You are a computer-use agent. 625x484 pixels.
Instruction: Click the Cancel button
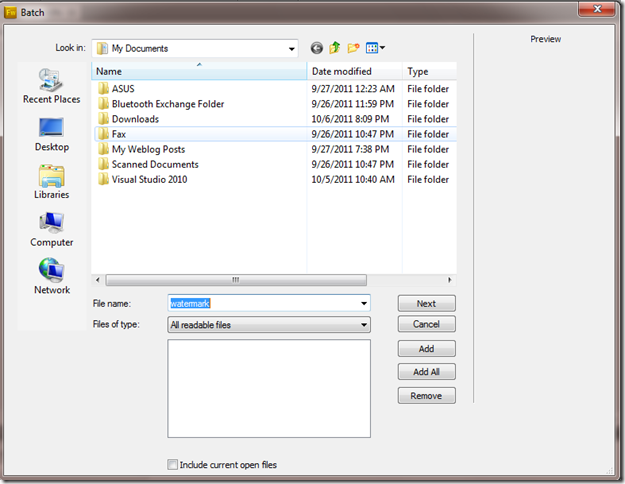(426, 324)
